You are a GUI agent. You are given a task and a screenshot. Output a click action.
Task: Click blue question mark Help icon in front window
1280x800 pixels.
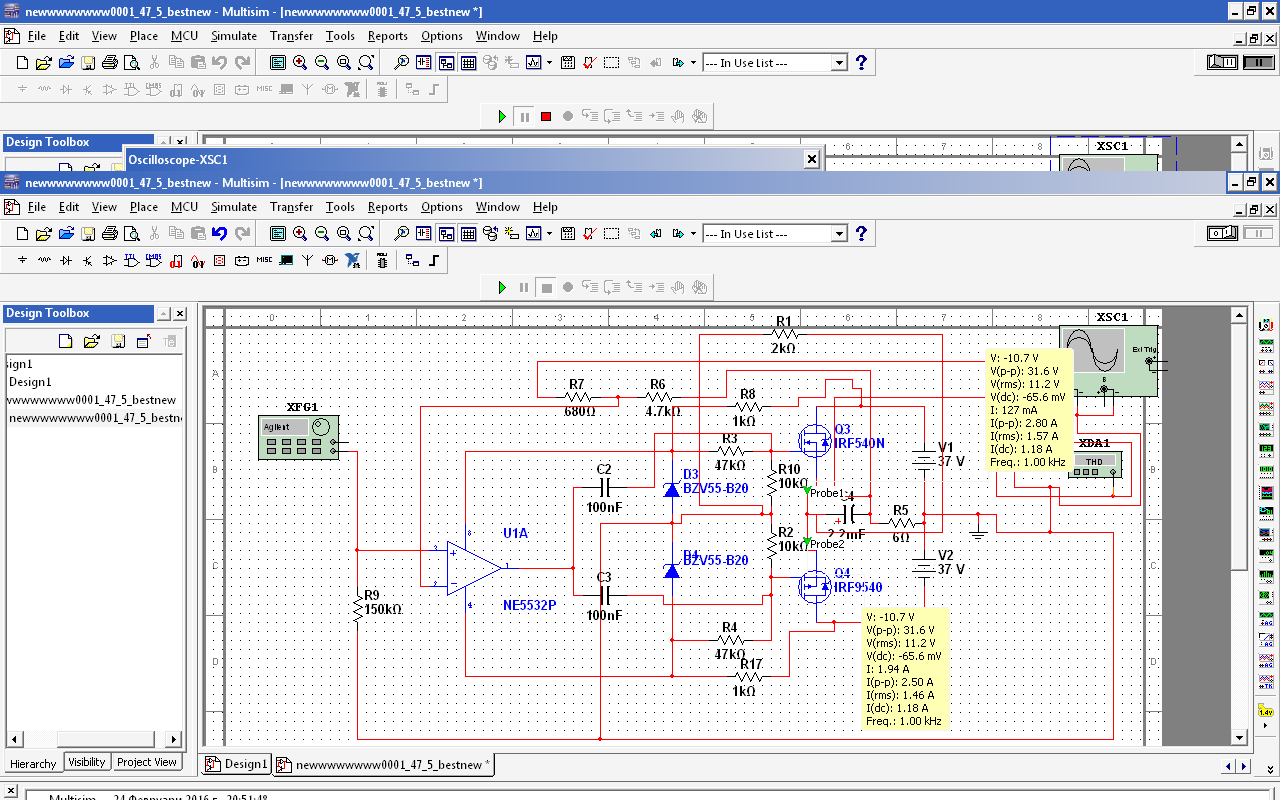click(x=861, y=233)
